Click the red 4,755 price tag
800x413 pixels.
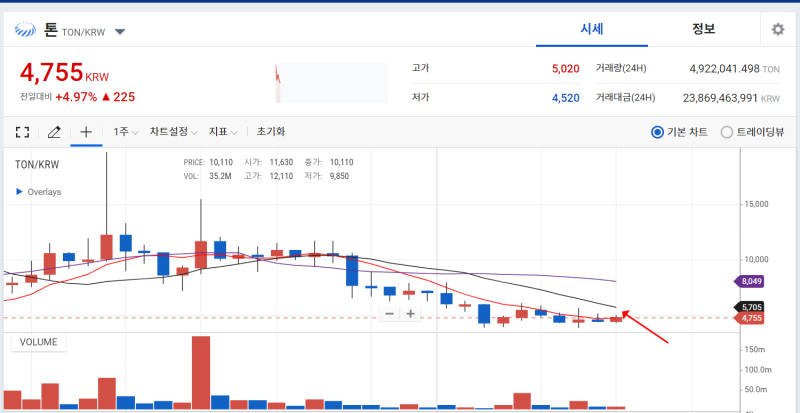pos(748,319)
